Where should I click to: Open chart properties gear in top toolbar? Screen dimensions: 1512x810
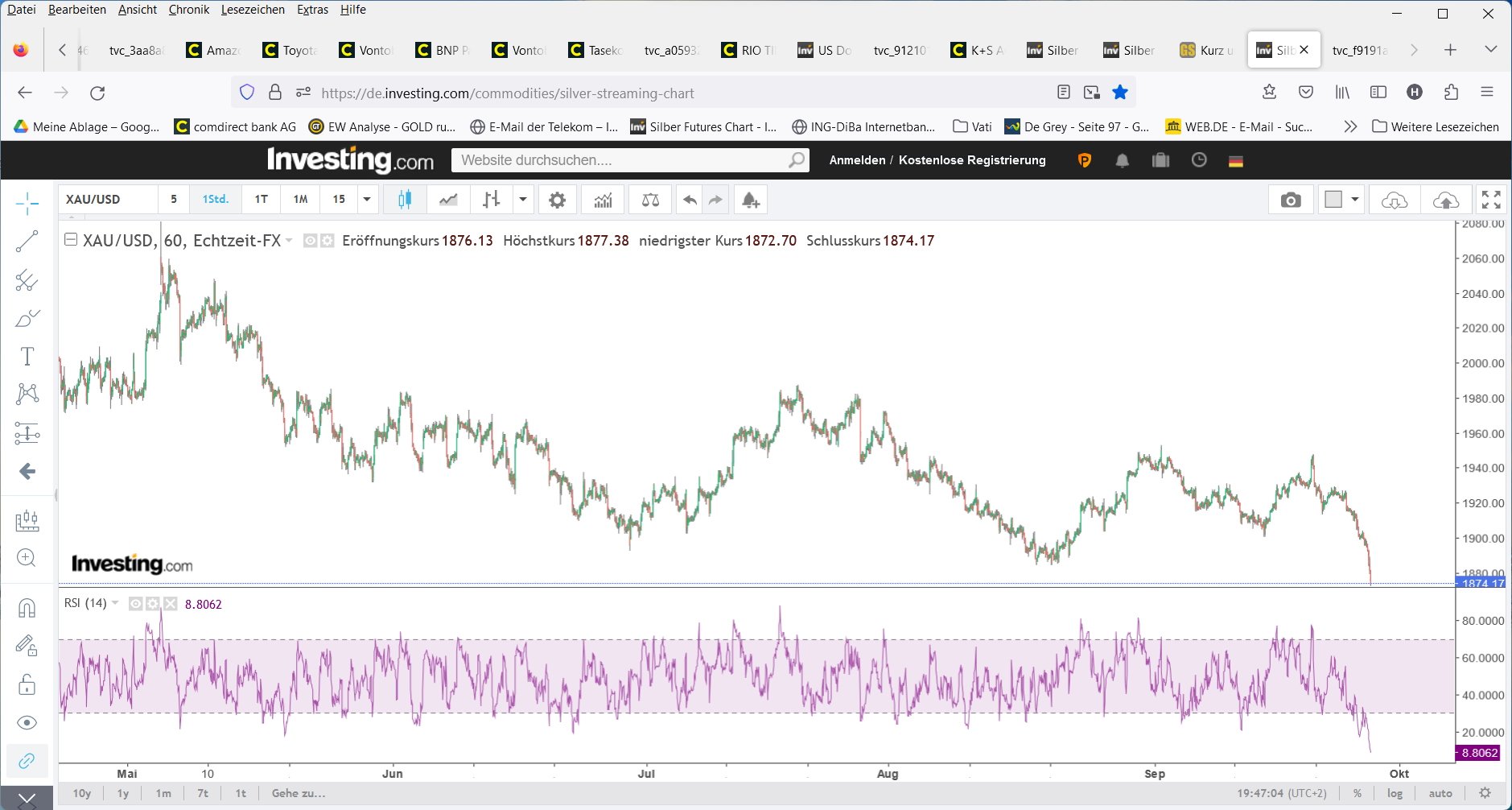[557, 200]
